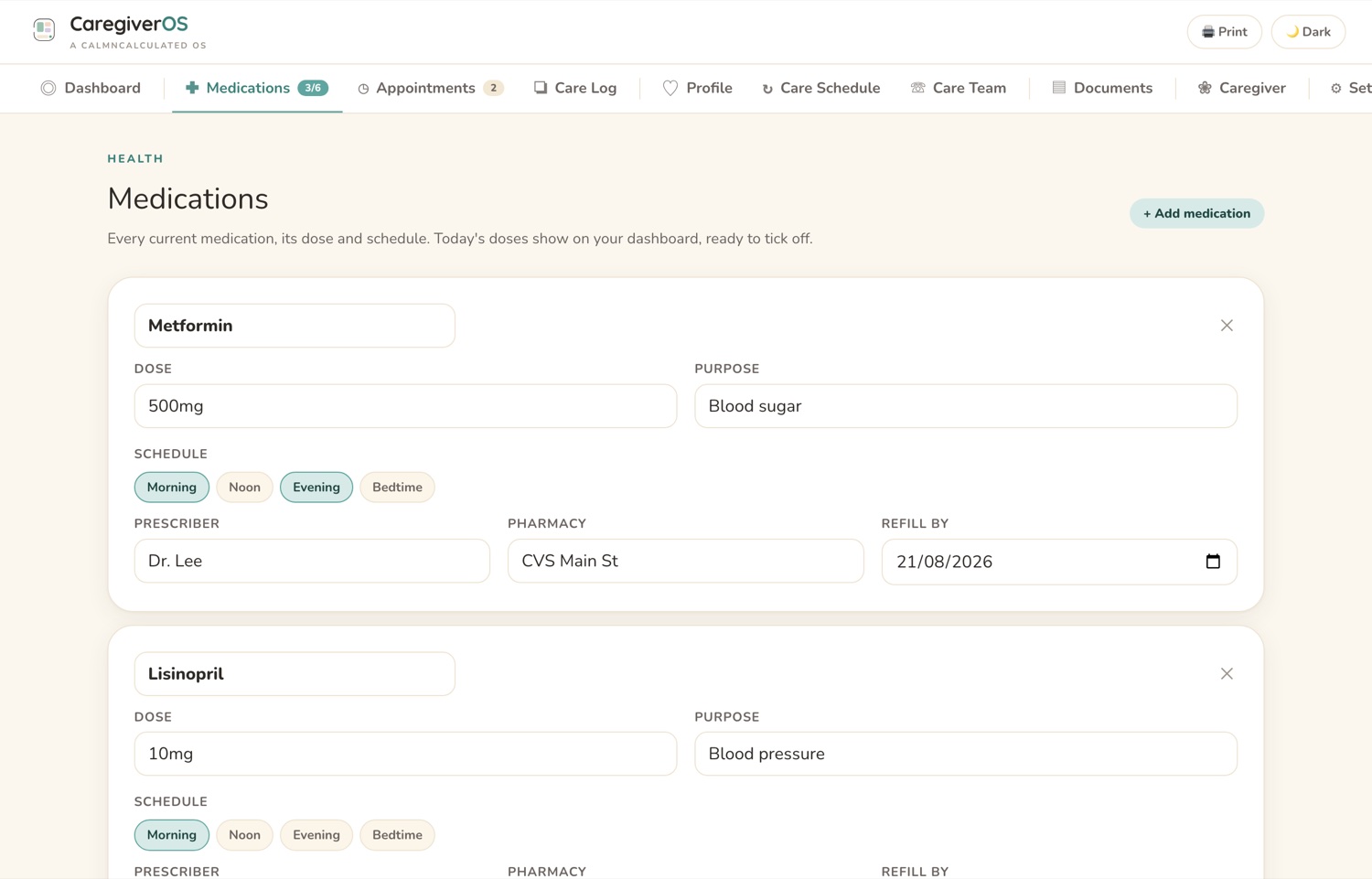1372x879 pixels.
Task: Switch to the Profile tab
Action: 698,88
